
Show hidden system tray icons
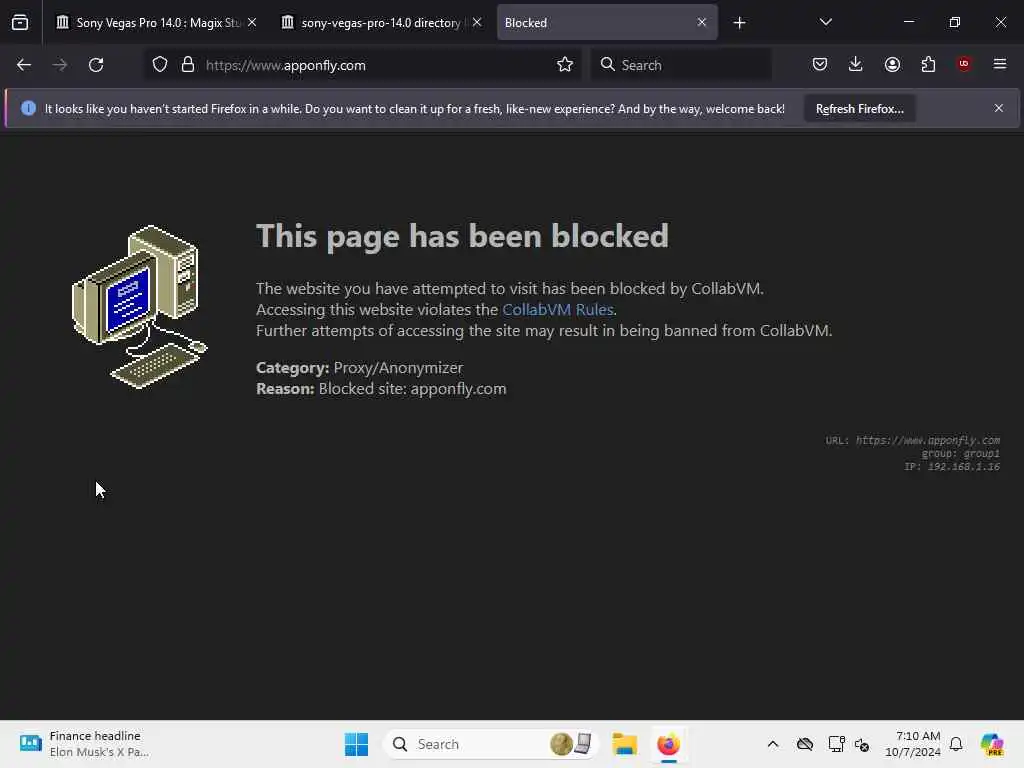click(773, 744)
